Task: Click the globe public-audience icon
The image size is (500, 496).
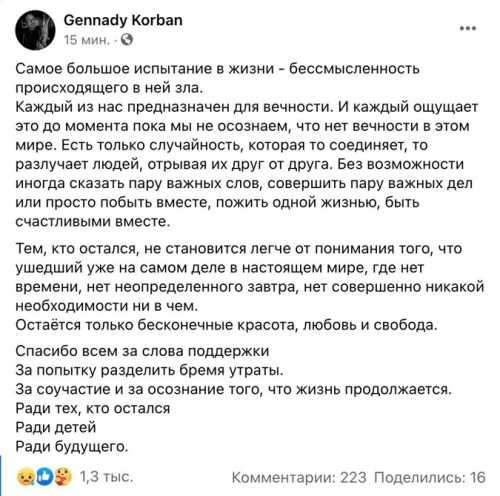Action: point(127,40)
